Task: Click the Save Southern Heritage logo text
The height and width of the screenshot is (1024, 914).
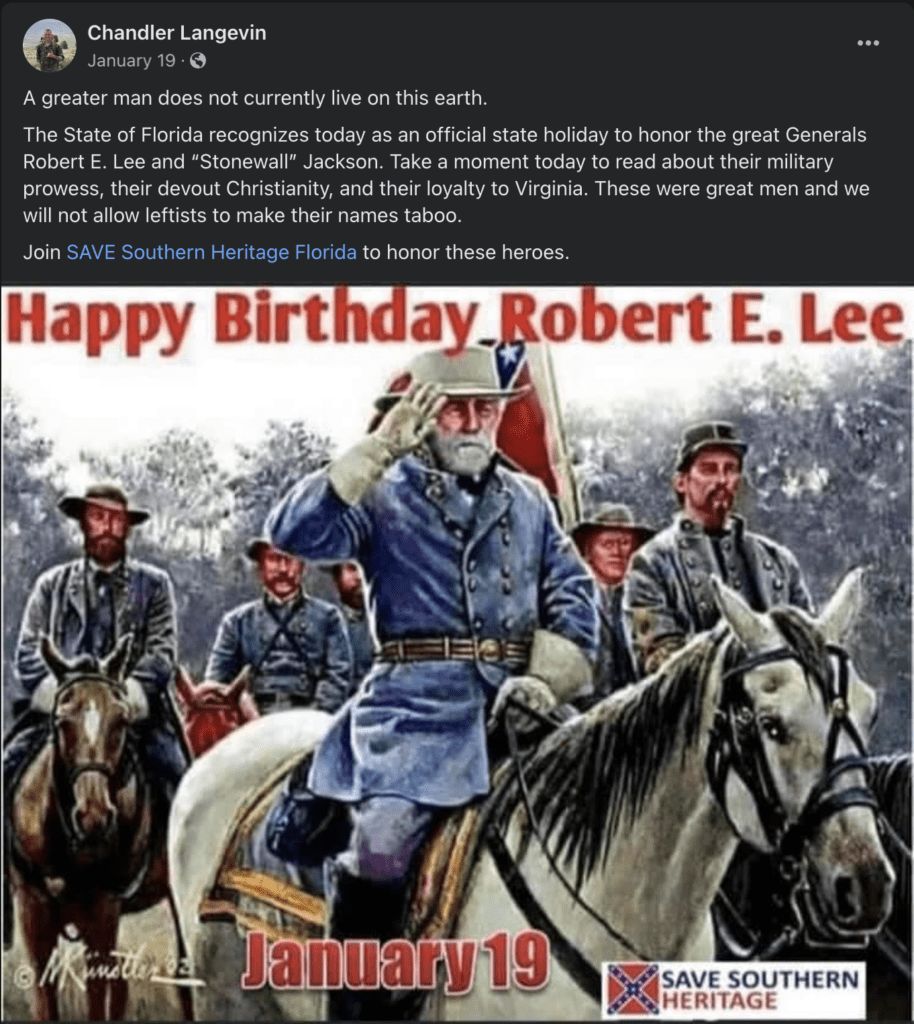Action: point(759,989)
